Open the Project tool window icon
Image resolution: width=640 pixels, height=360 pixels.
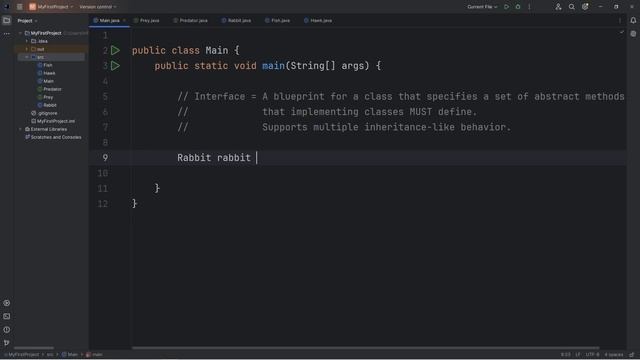7,20
